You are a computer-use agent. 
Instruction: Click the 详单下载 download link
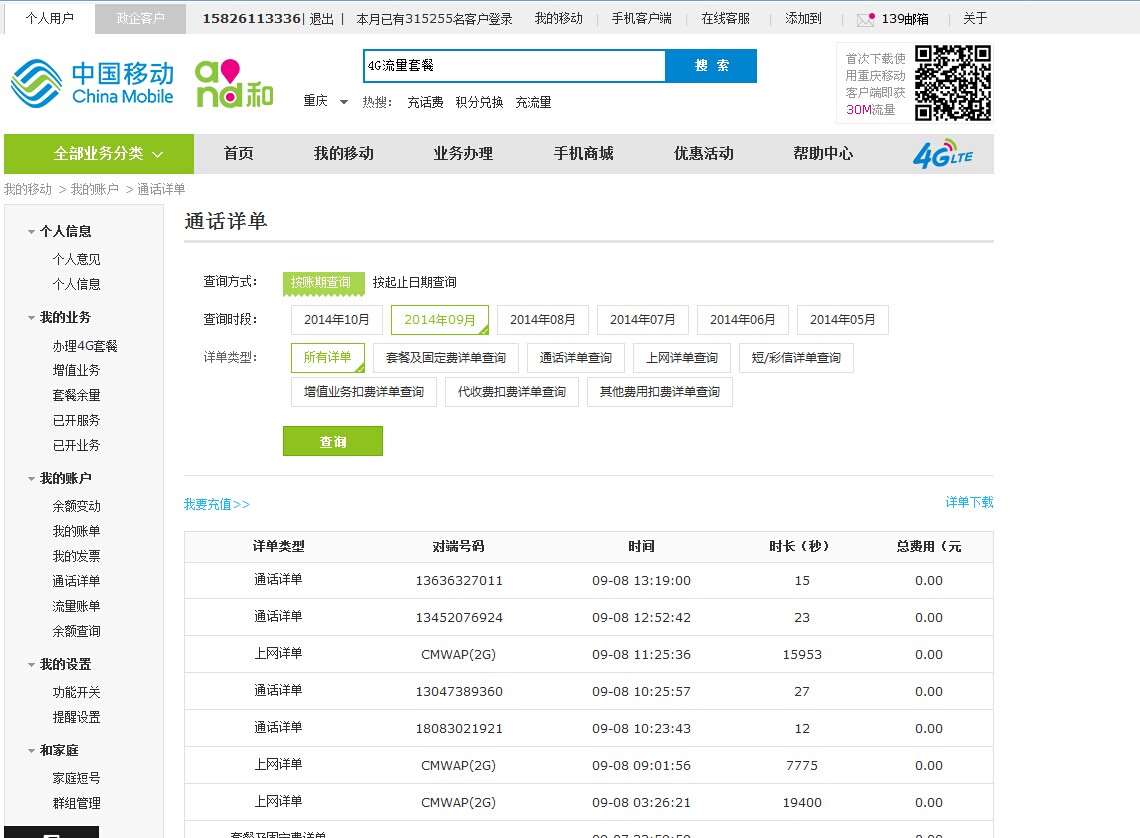click(969, 503)
